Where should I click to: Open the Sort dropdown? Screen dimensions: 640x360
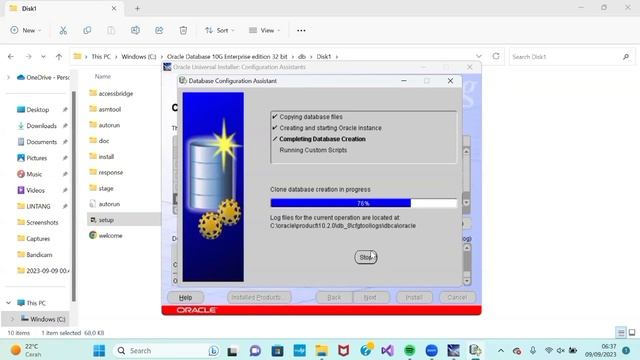(220, 30)
